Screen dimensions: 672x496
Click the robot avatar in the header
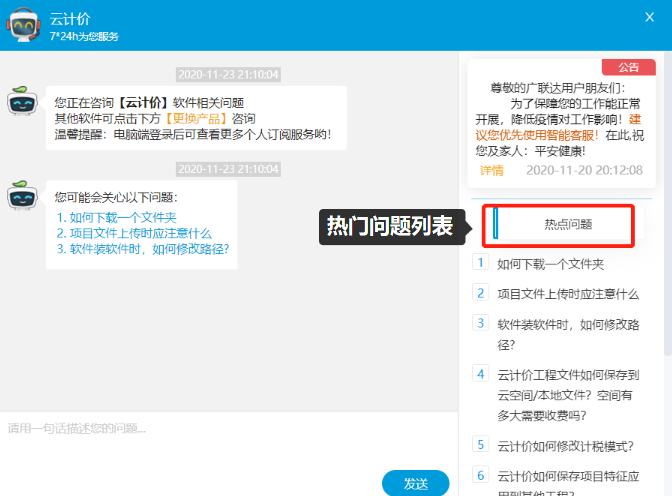24,26
